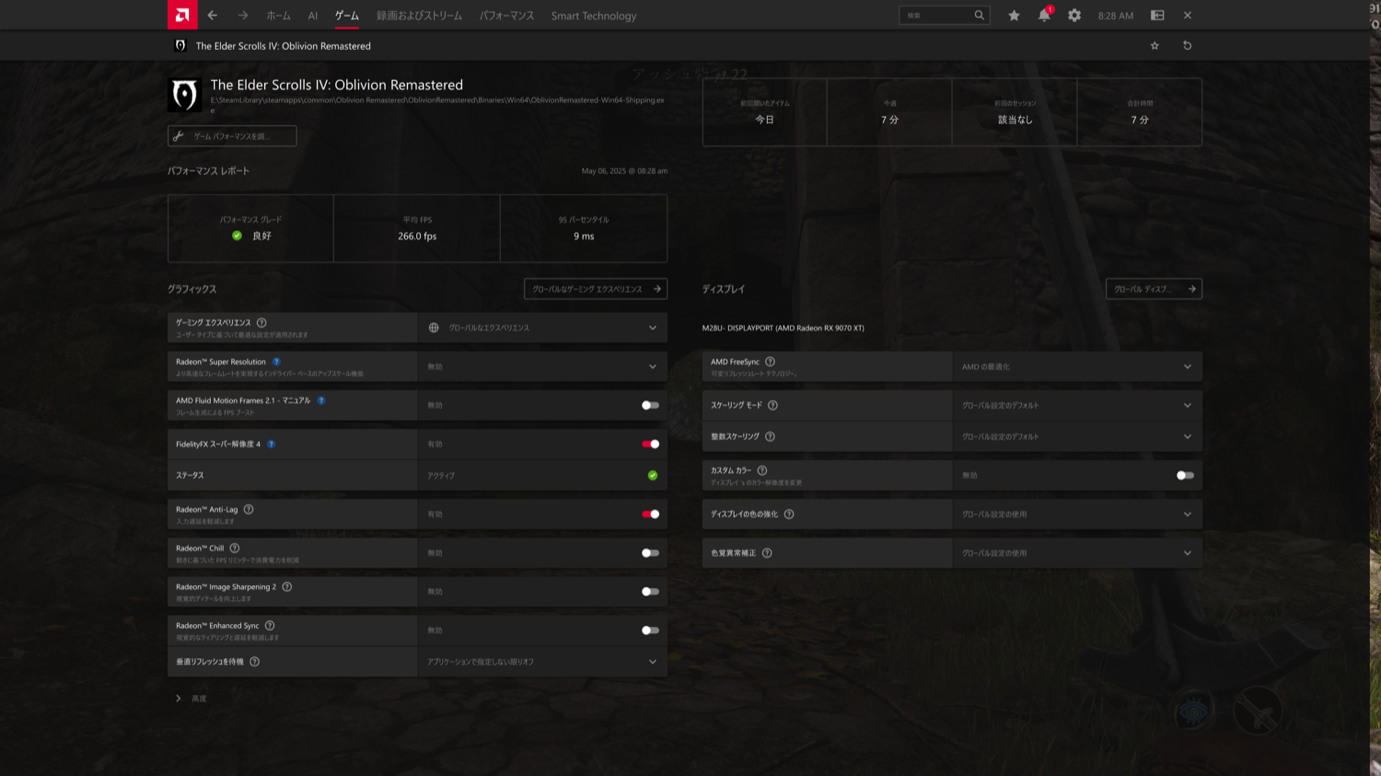
Task: Click the search magnifier icon
Action: click(x=979, y=15)
